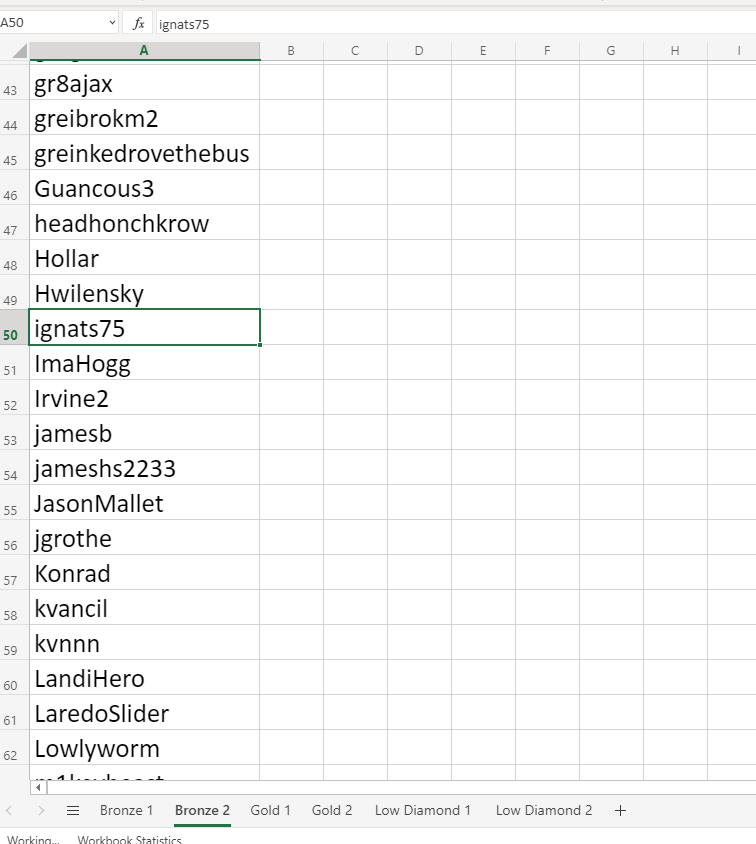The image size is (756, 844).
Task: Open the all sheets list icon
Action: point(72,810)
